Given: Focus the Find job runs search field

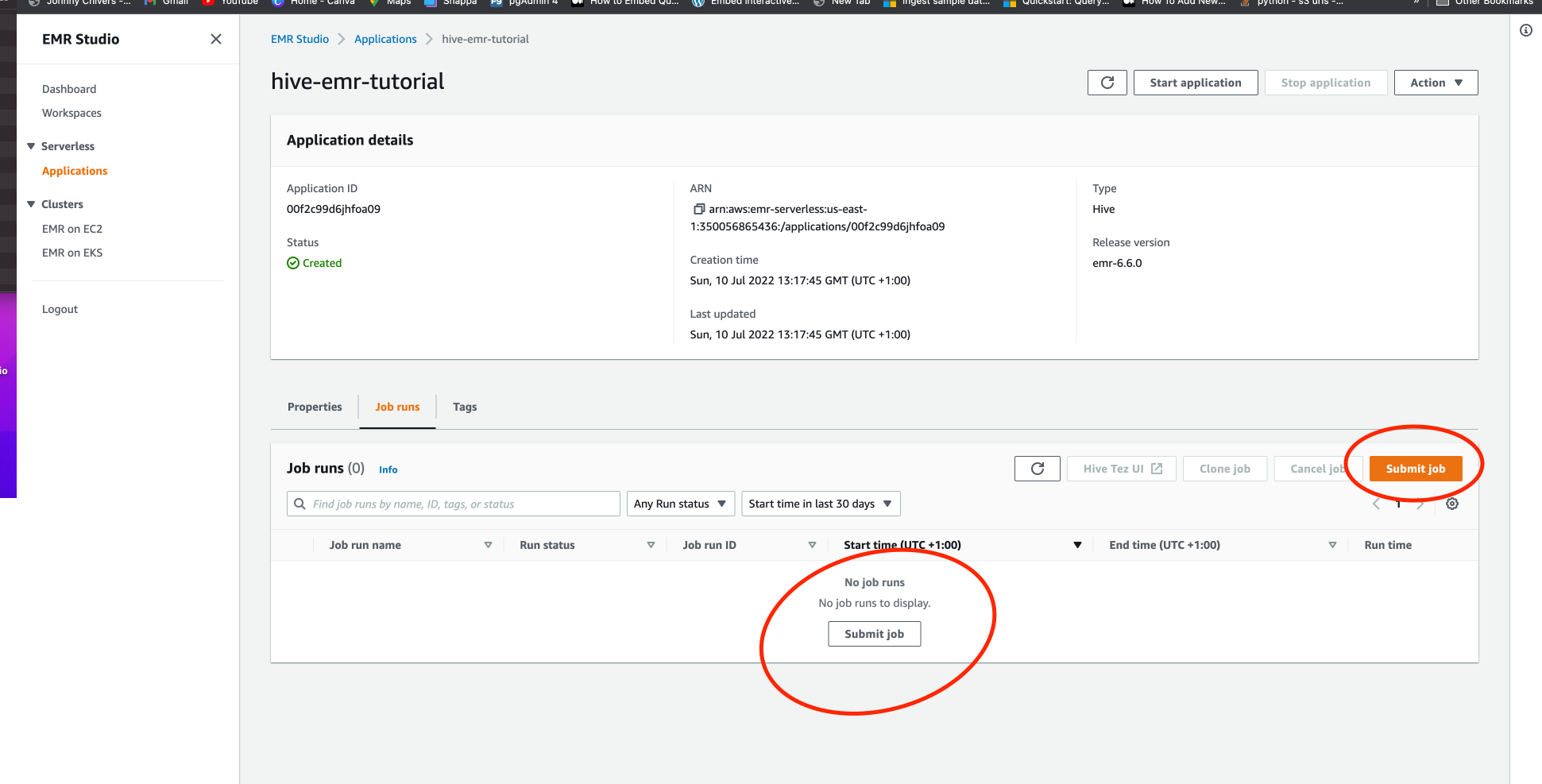Looking at the screenshot, I should [x=454, y=504].
